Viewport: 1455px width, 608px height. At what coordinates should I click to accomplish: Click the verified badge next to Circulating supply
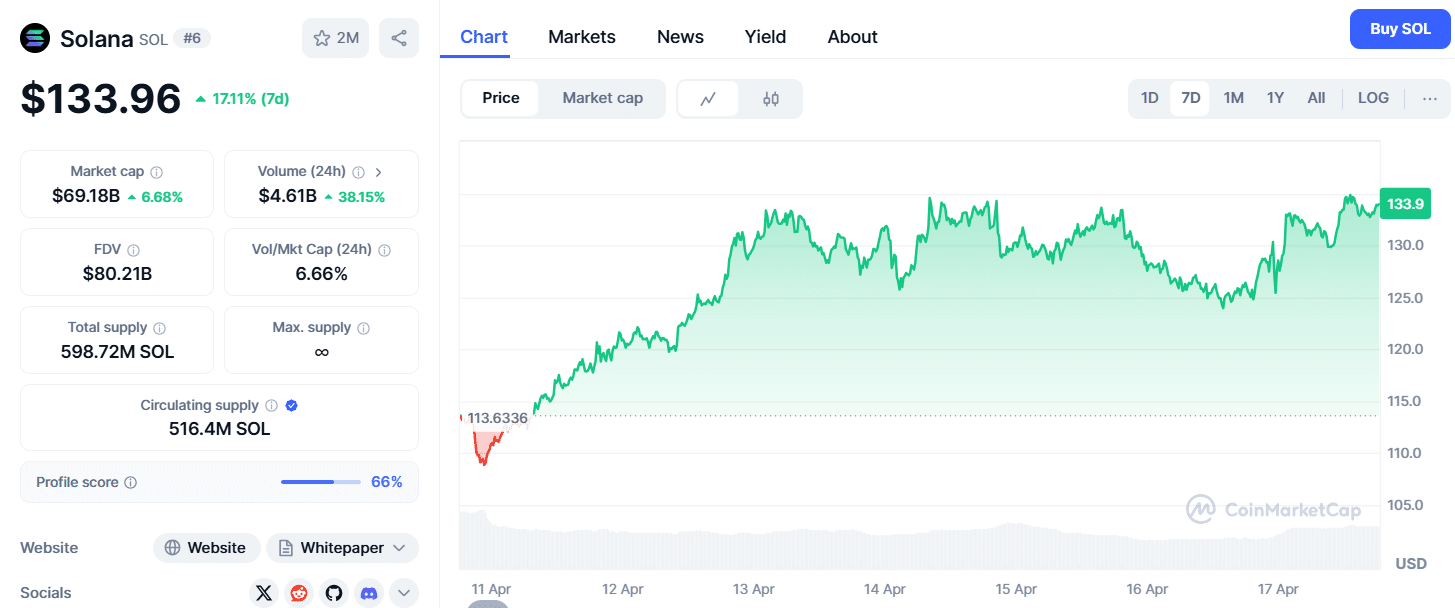292,406
